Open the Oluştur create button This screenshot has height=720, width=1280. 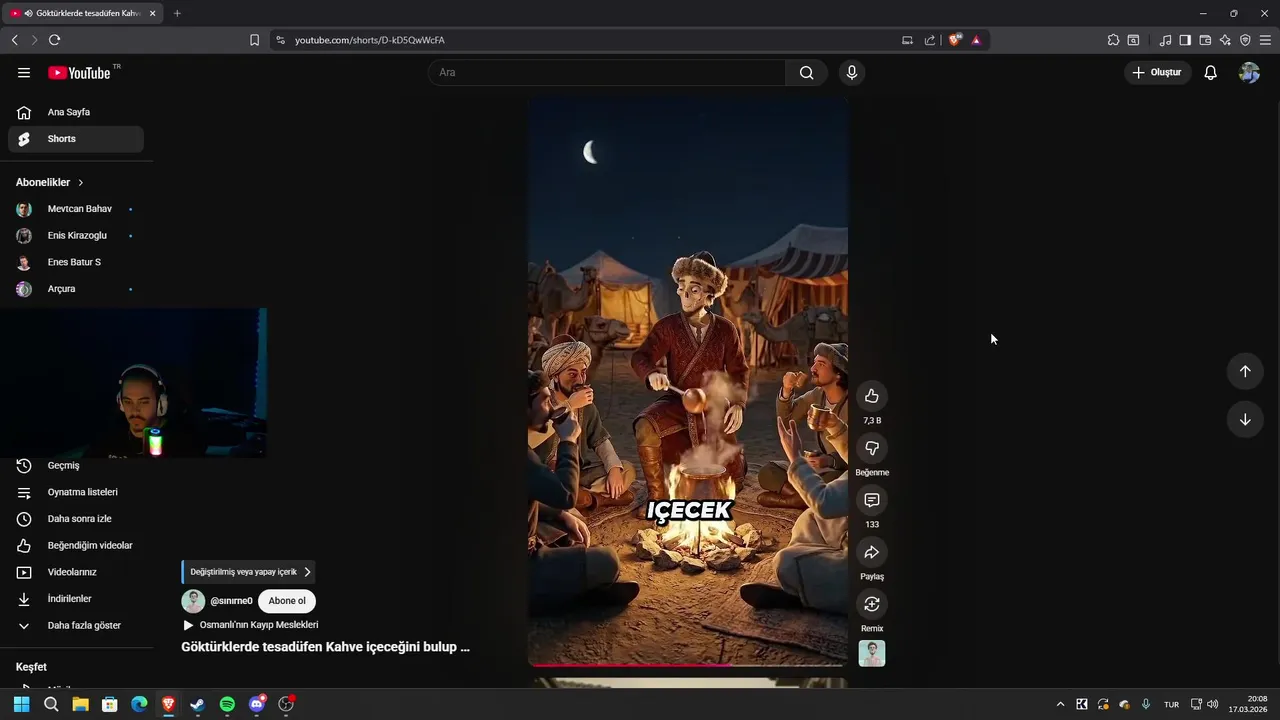[x=1157, y=72]
